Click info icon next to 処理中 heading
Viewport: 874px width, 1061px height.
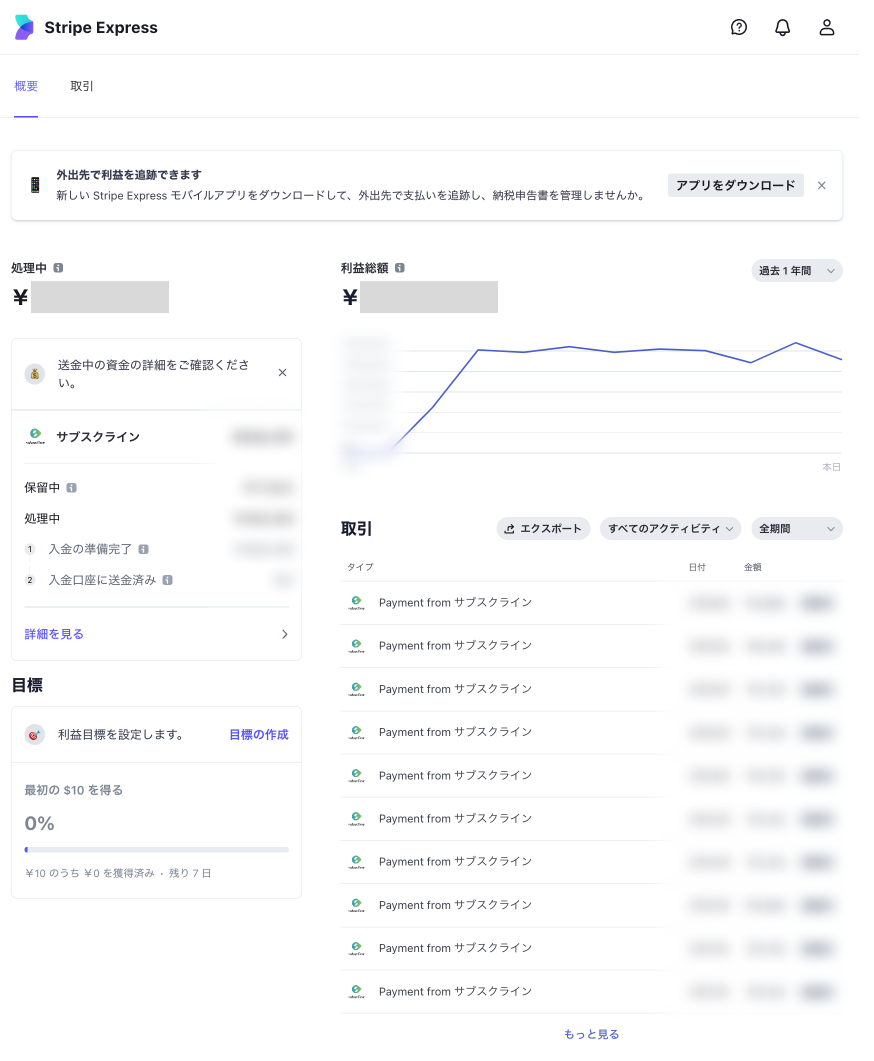[x=59, y=268]
